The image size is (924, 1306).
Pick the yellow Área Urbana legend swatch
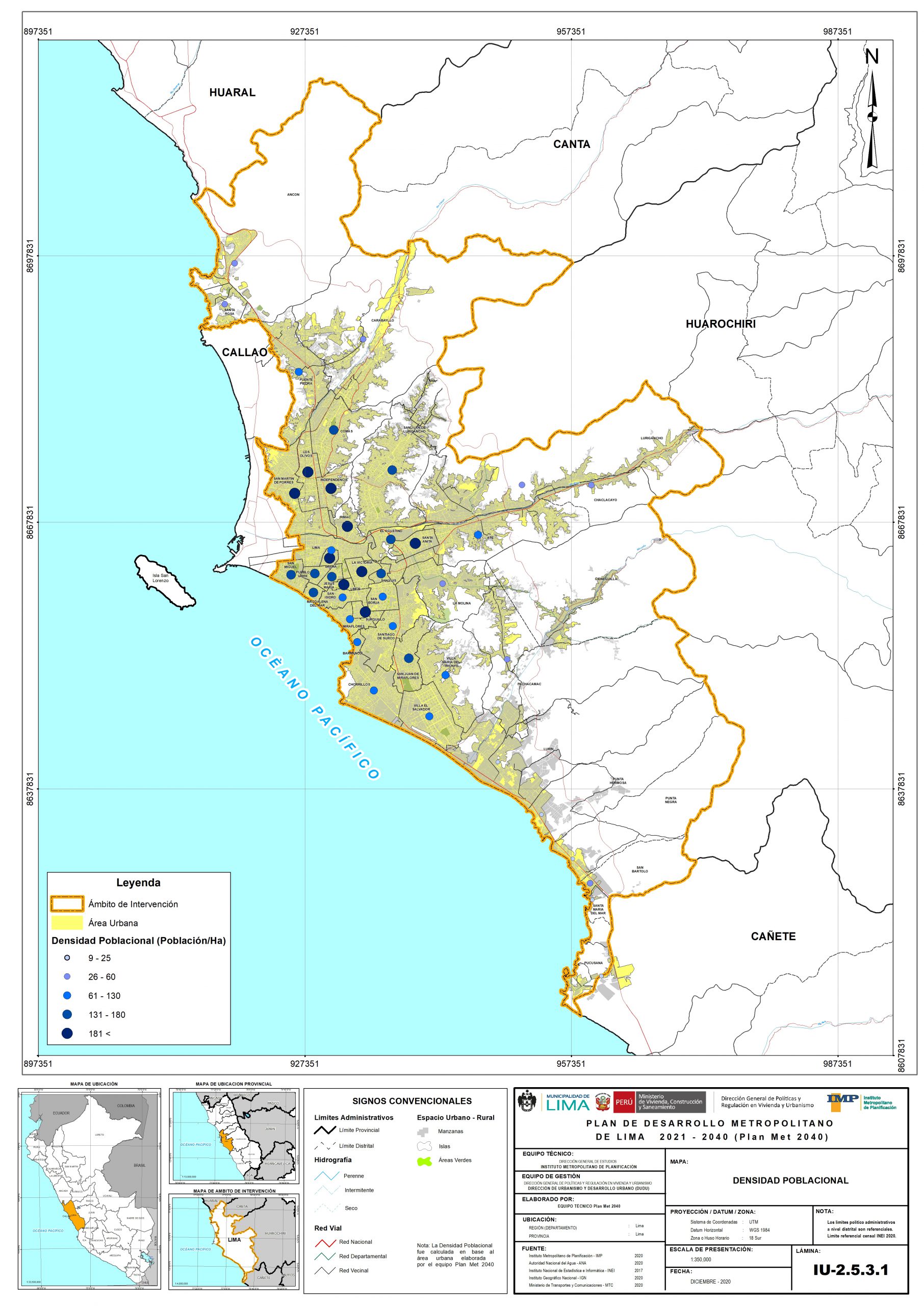tap(67, 923)
